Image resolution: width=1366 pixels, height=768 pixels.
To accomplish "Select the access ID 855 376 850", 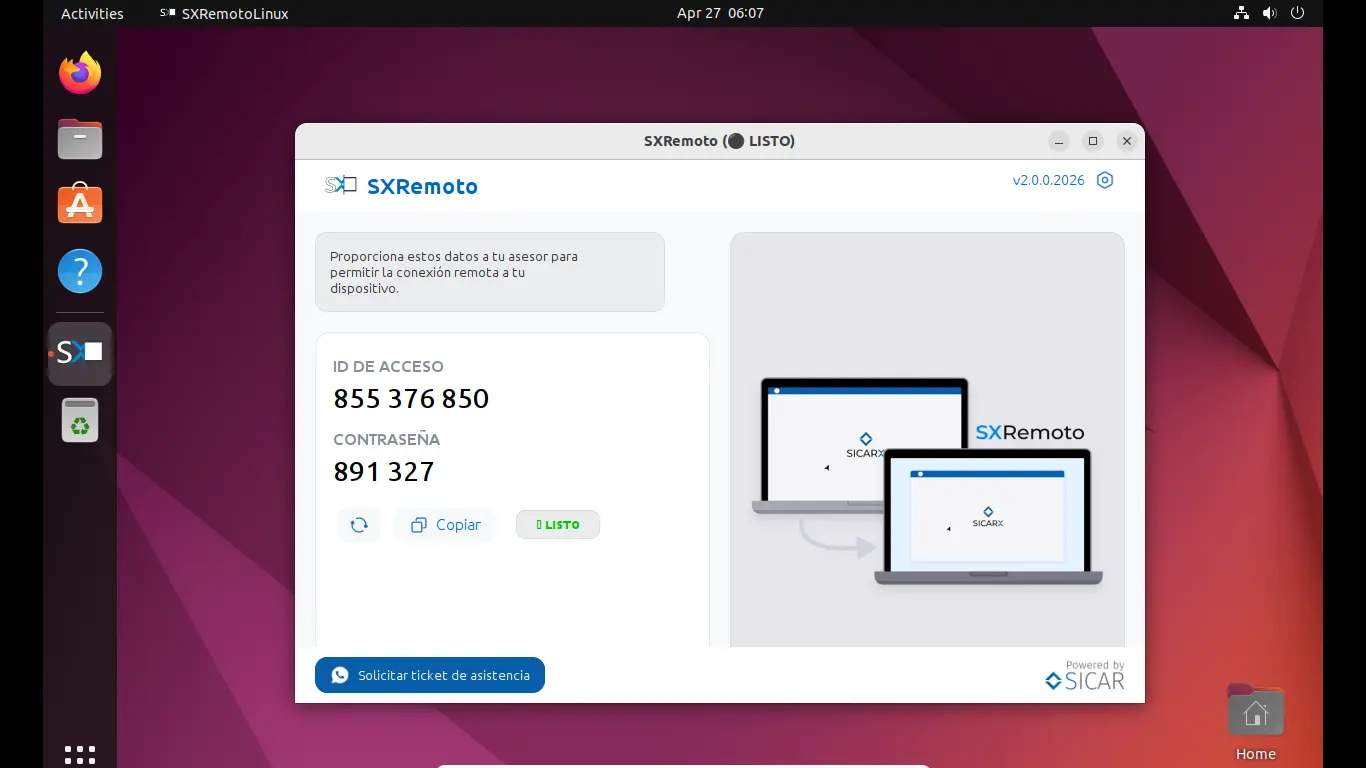I will pyautogui.click(x=411, y=399).
